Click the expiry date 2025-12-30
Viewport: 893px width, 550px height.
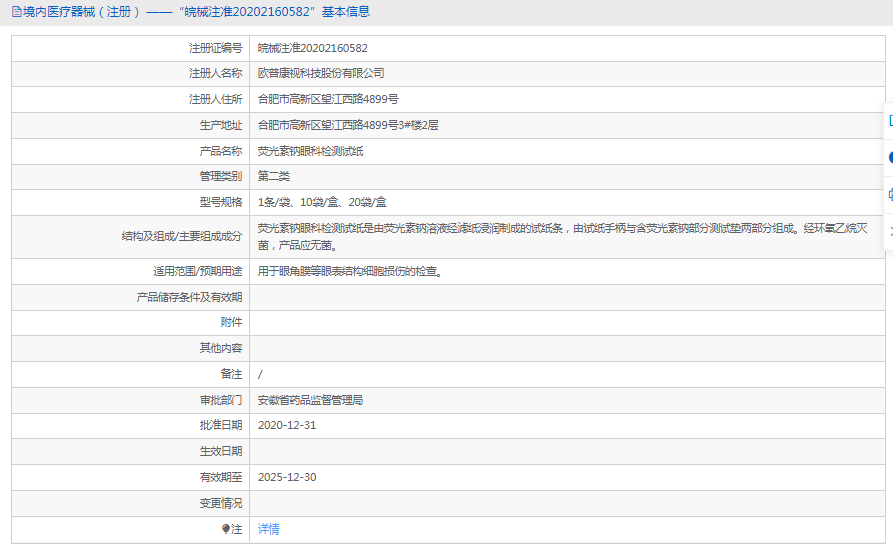click(x=287, y=477)
